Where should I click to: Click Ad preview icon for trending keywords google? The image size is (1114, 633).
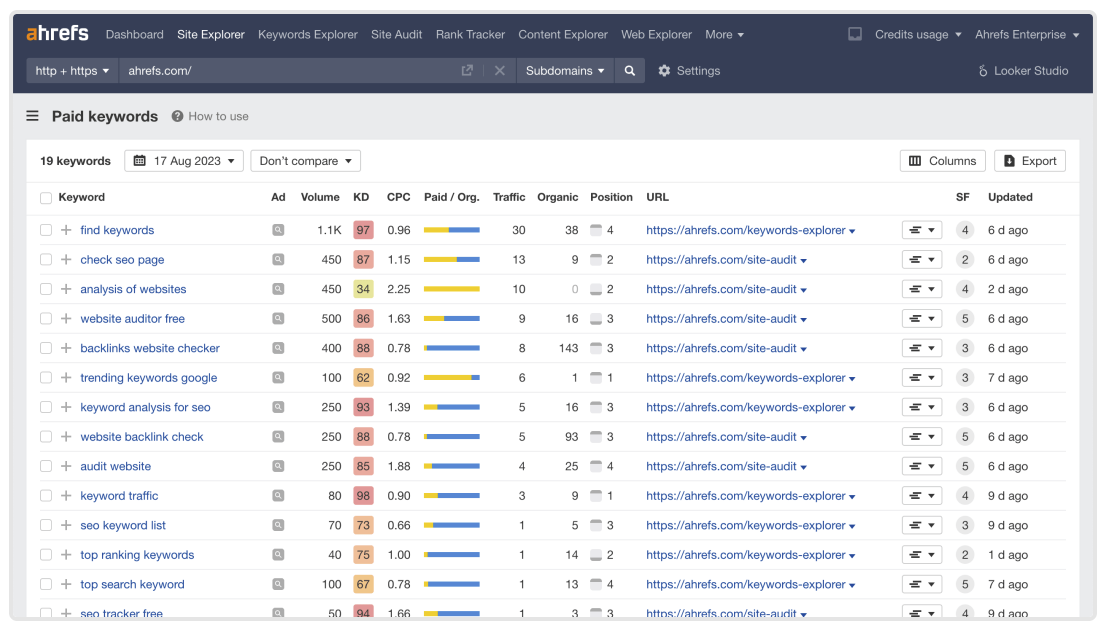click(278, 378)
